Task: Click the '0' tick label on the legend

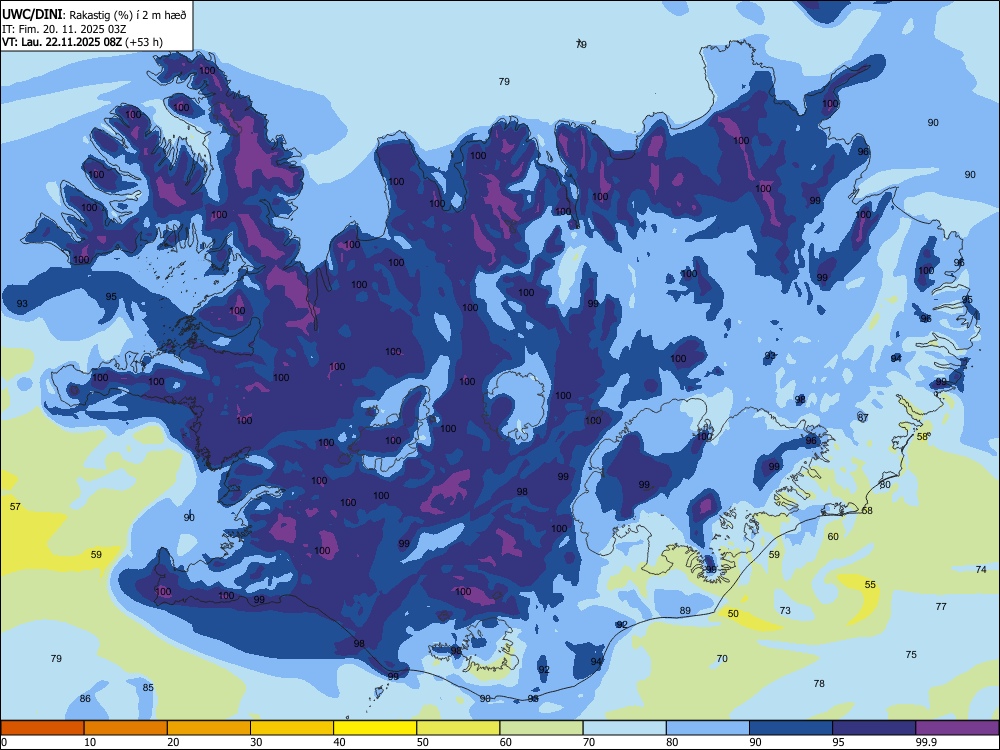Action: [4, 742]
